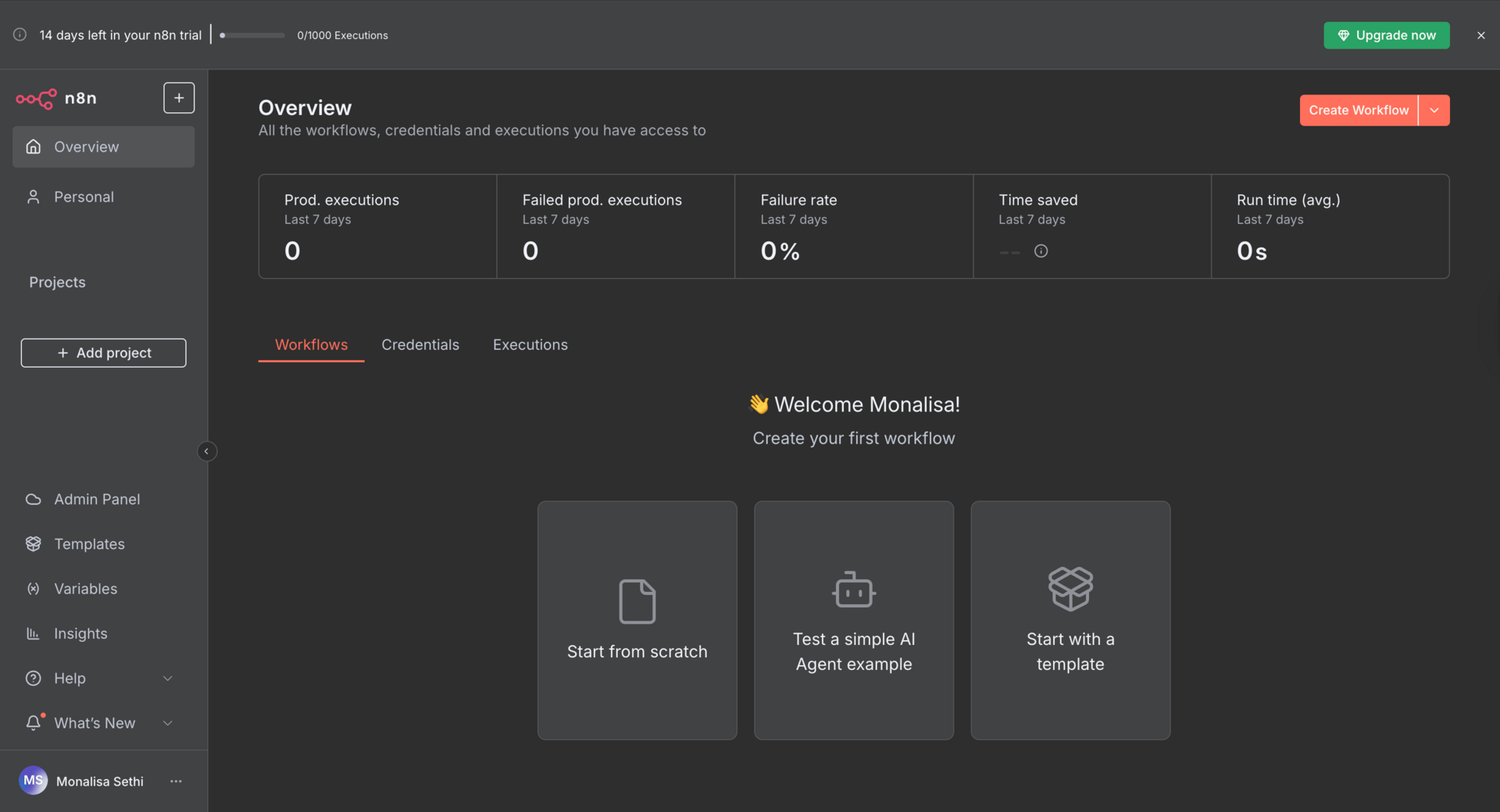Click the Help question mark icon

point(33,678)
